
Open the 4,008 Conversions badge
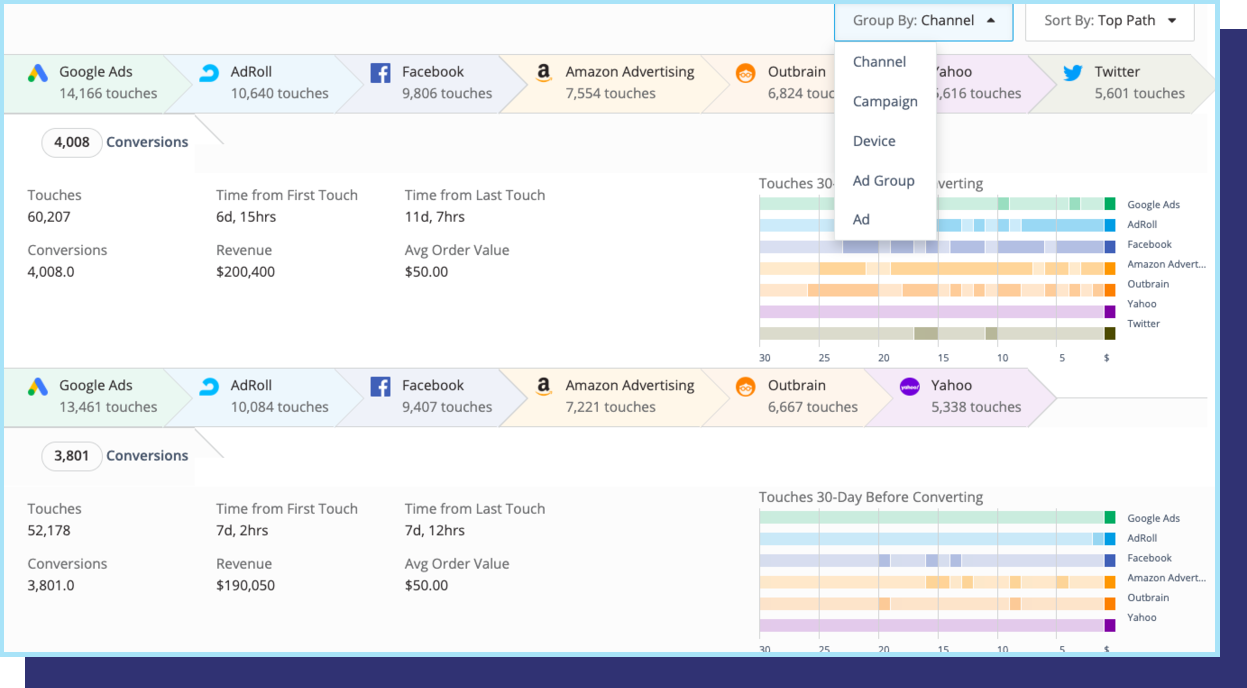(x=72, y=142)
